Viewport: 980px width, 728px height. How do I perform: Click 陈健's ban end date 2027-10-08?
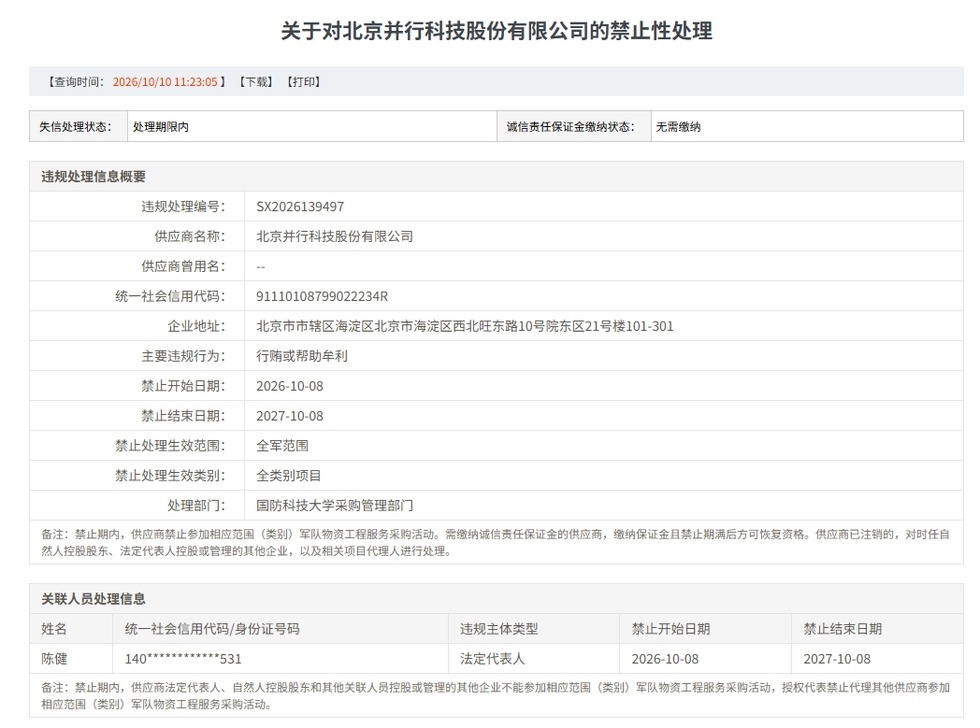point(837,659)
